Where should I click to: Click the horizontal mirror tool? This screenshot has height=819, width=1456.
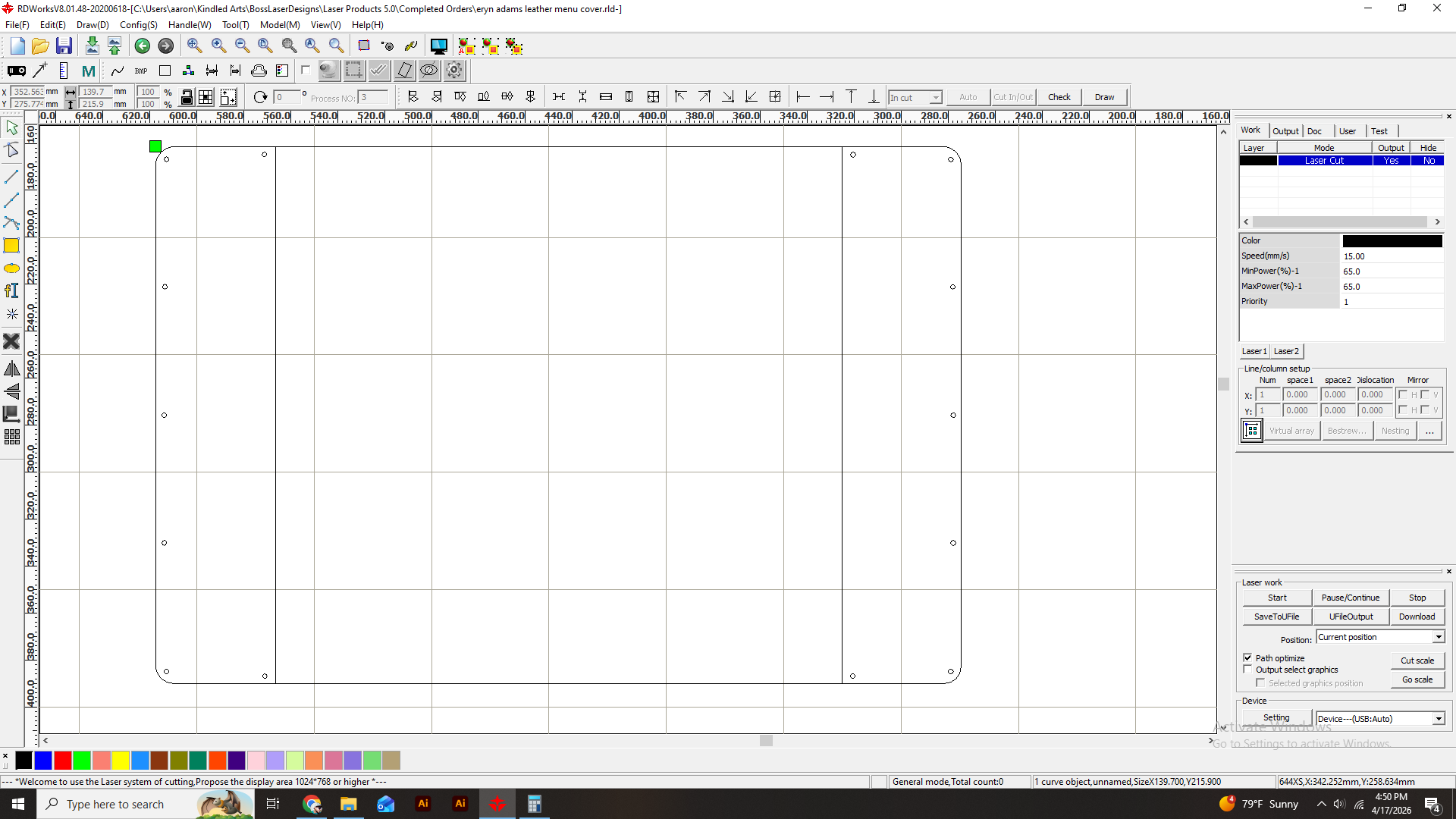11,369
